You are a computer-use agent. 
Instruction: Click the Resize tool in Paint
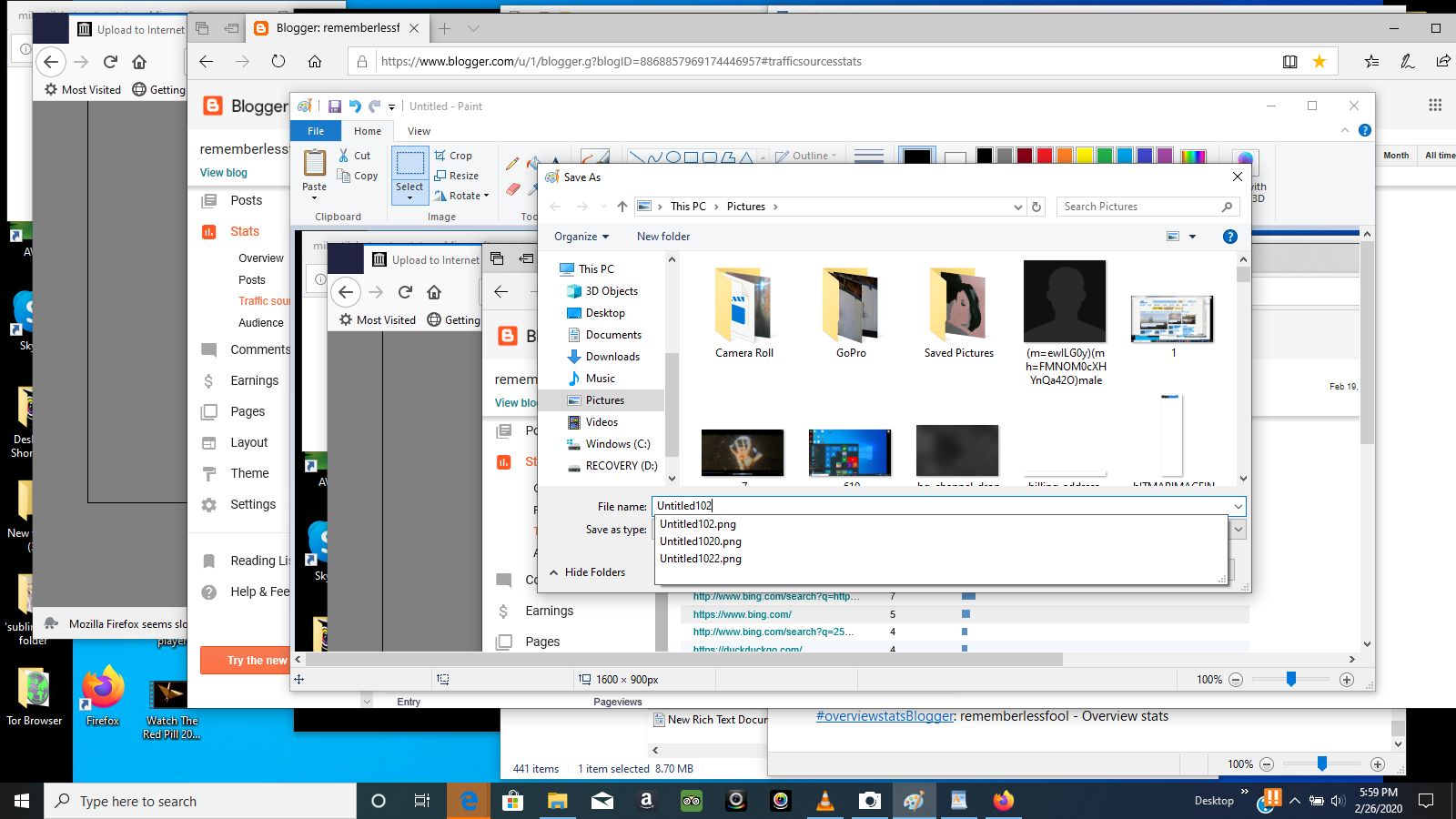[x=457, y=176]
